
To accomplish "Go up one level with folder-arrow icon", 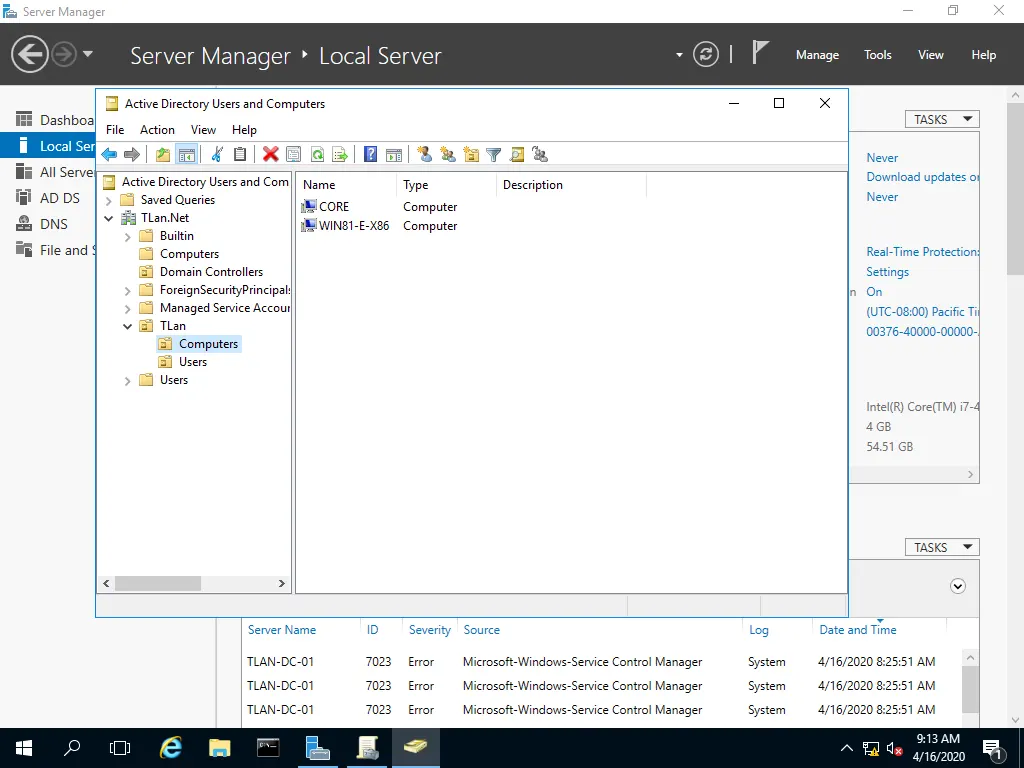I will coord(163,155).
